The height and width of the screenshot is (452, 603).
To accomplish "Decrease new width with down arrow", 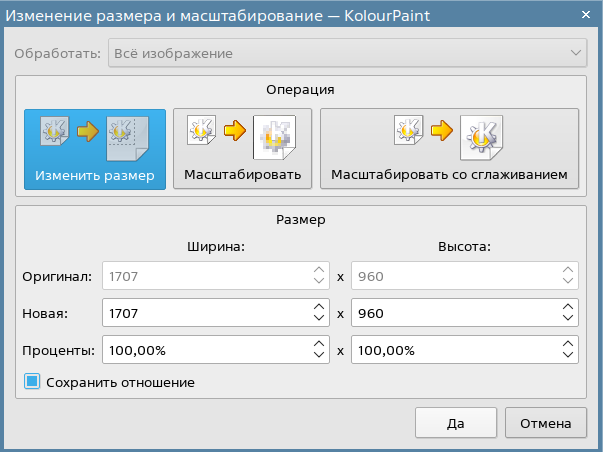I will pos(319,320).
